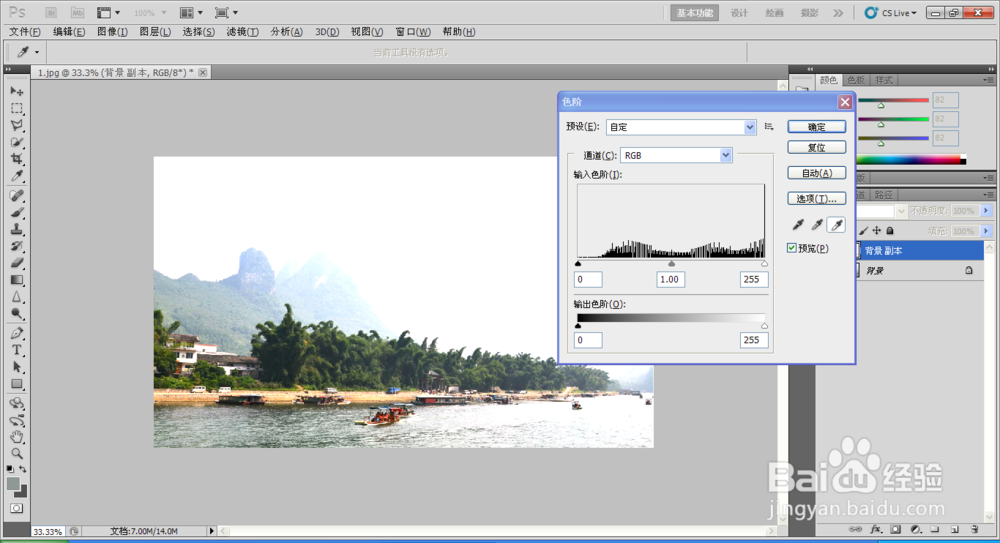The image size is (1000, 543).
Task: Switch to the Swatches tab
Action: (856, 80)
